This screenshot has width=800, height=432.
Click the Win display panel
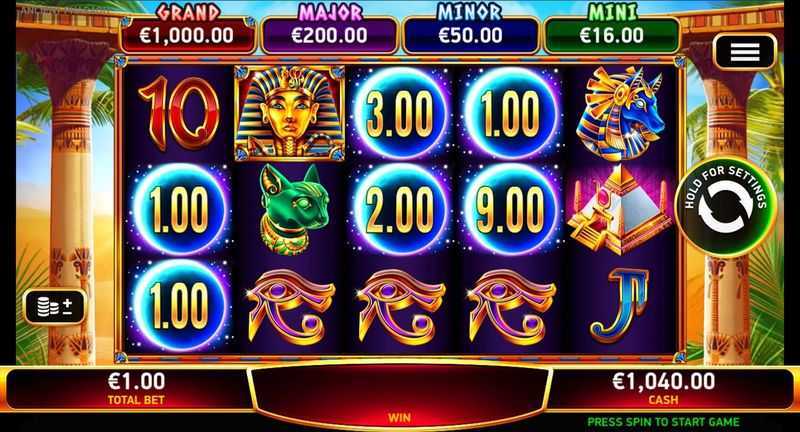399,394
